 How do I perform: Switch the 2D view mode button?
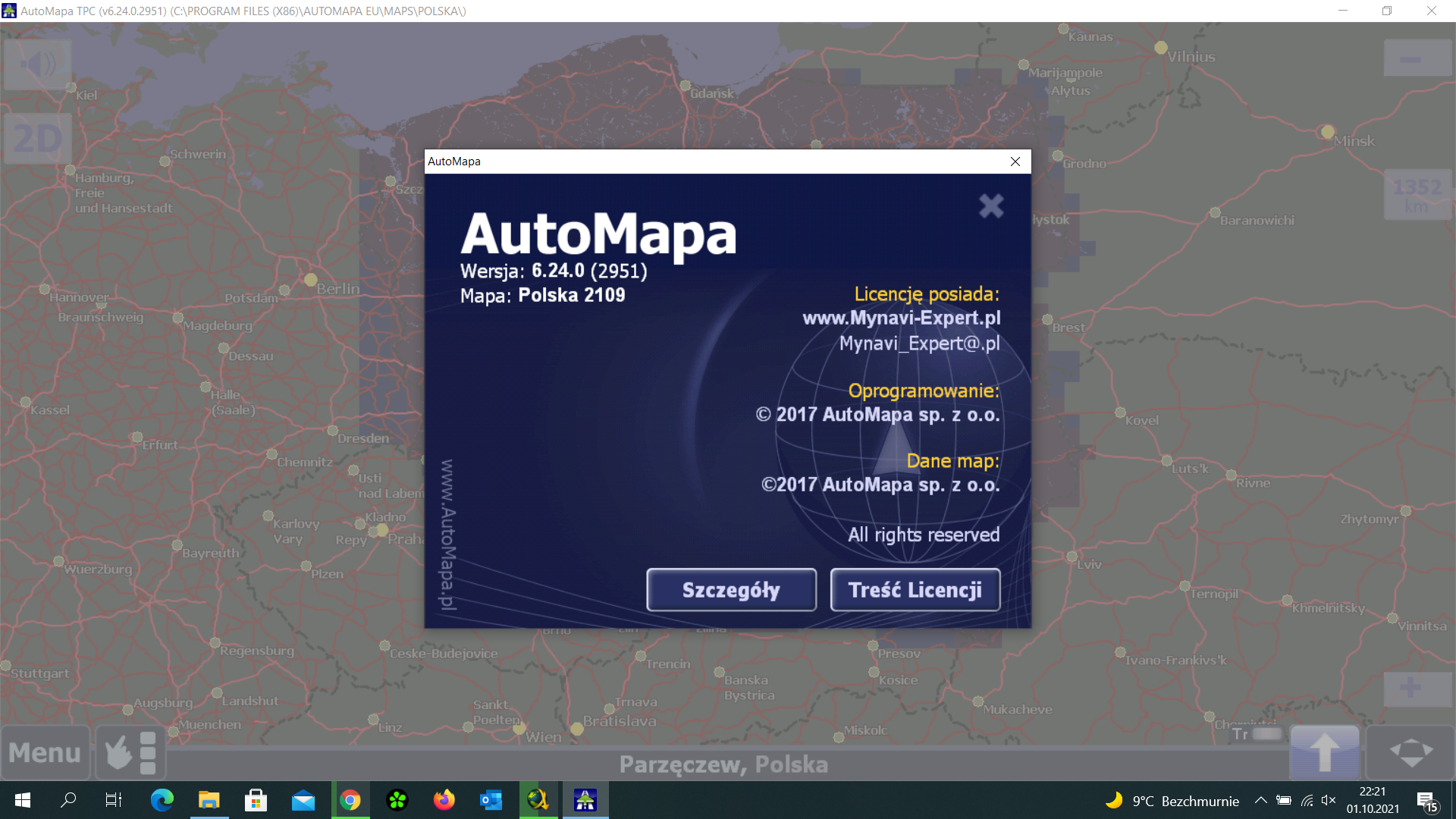tap(38, 139)
